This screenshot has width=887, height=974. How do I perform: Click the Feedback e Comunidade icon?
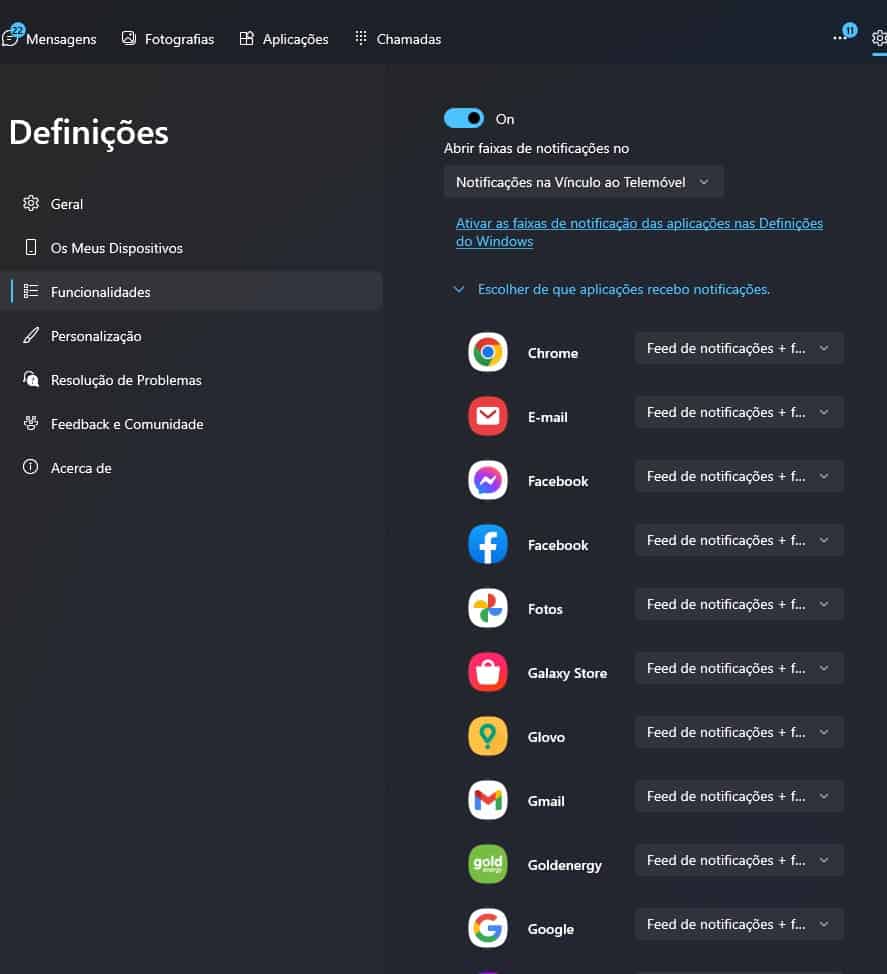(x=30, y=423)
